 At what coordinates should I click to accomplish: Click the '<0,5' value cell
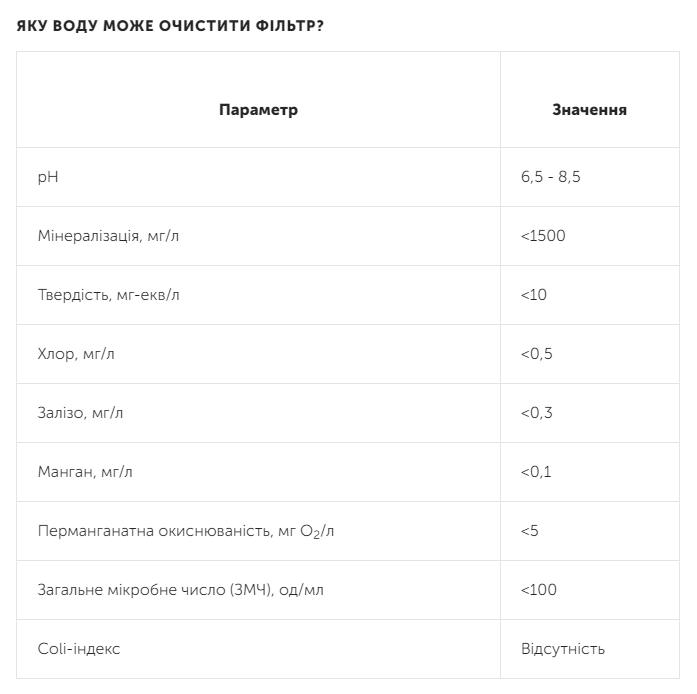tap(537, 354)
